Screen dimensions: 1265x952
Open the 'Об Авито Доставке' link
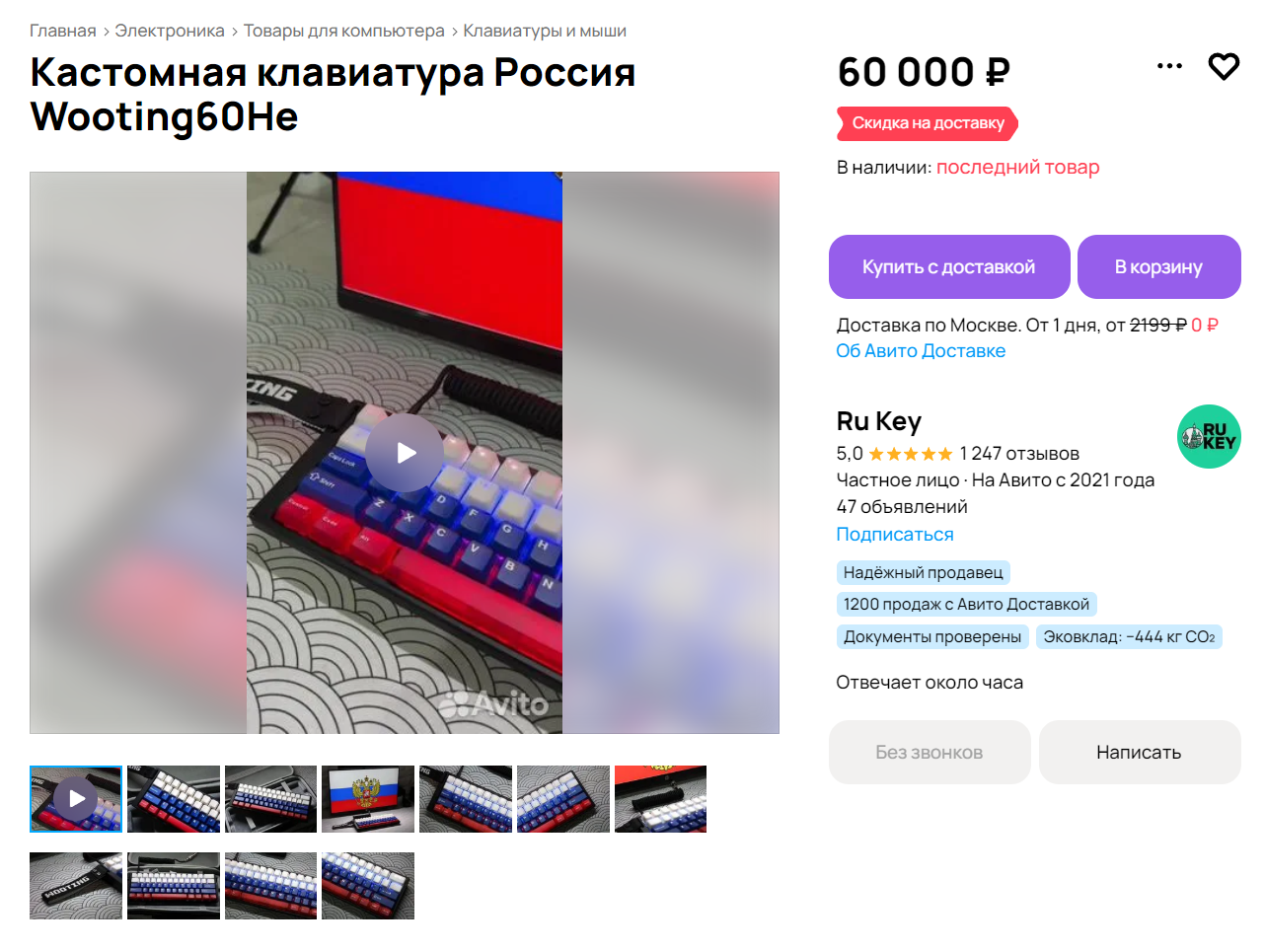[921, 350]
